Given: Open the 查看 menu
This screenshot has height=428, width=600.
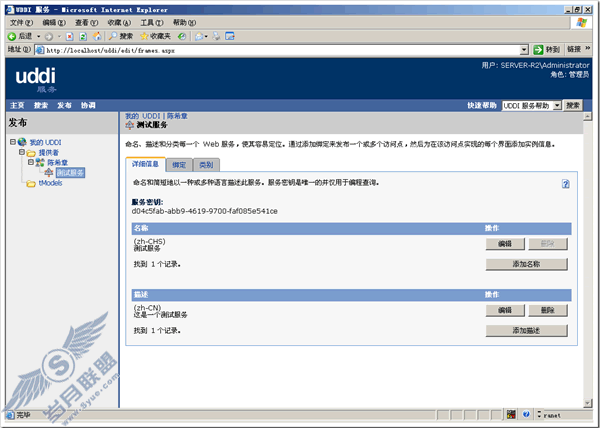Looking at the screenshot, I should [86, 23].
